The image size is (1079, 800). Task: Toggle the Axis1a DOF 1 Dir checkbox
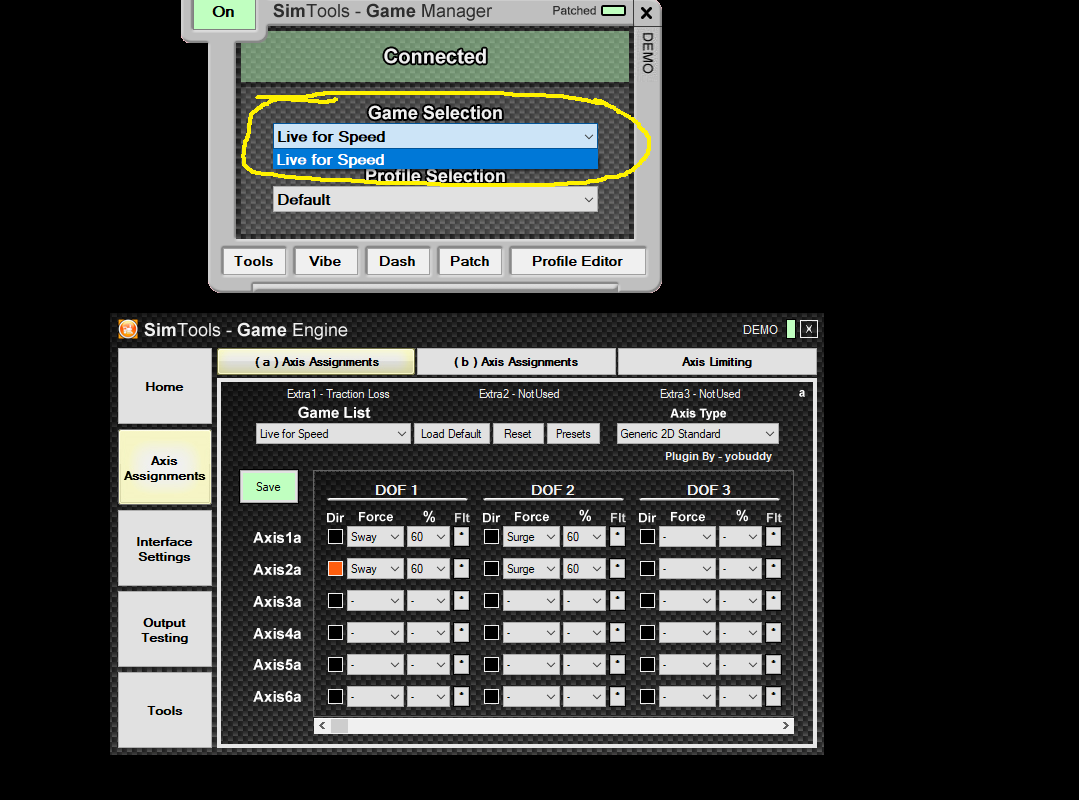coord(335,537)
